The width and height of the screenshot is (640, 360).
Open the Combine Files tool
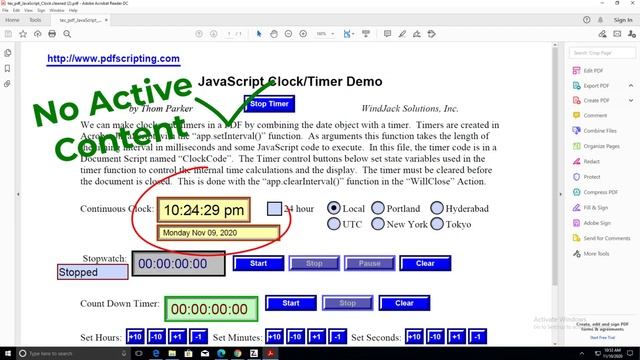pyautogui.click(x=595, y=131)
